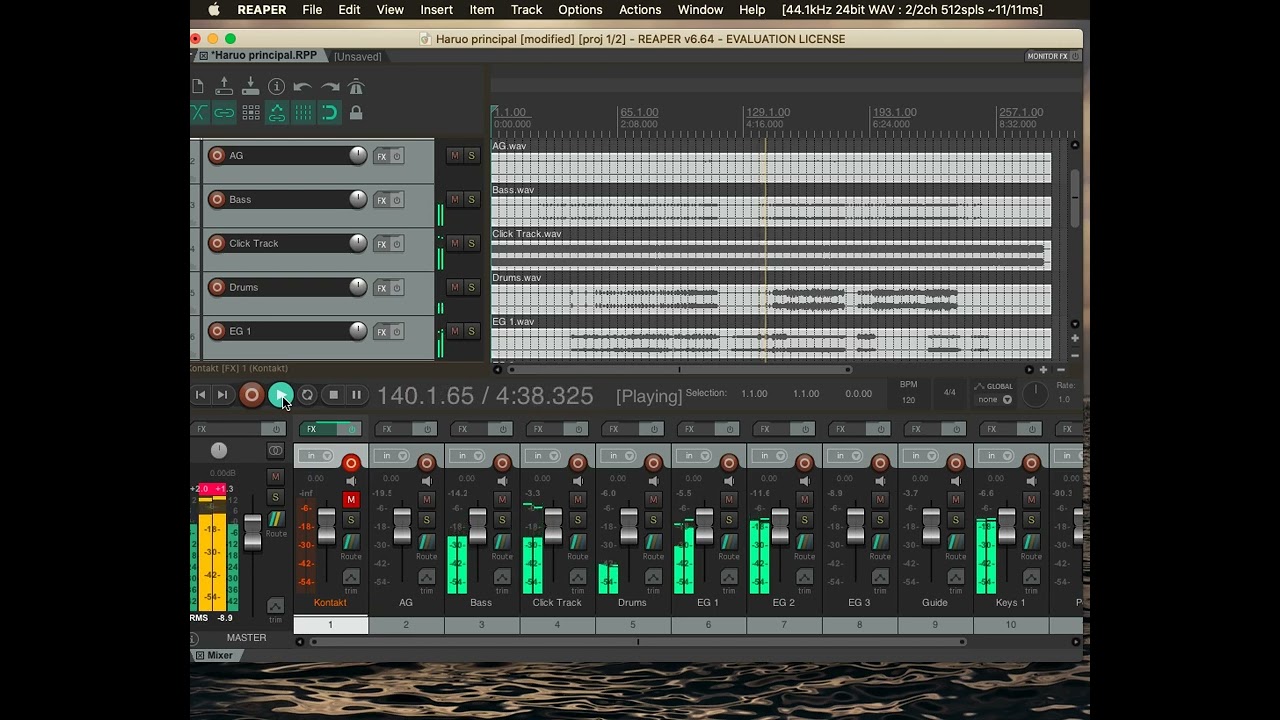Solo the Bass mixer strip
This screenshot has width=1280, height=720.
point(502,519)
